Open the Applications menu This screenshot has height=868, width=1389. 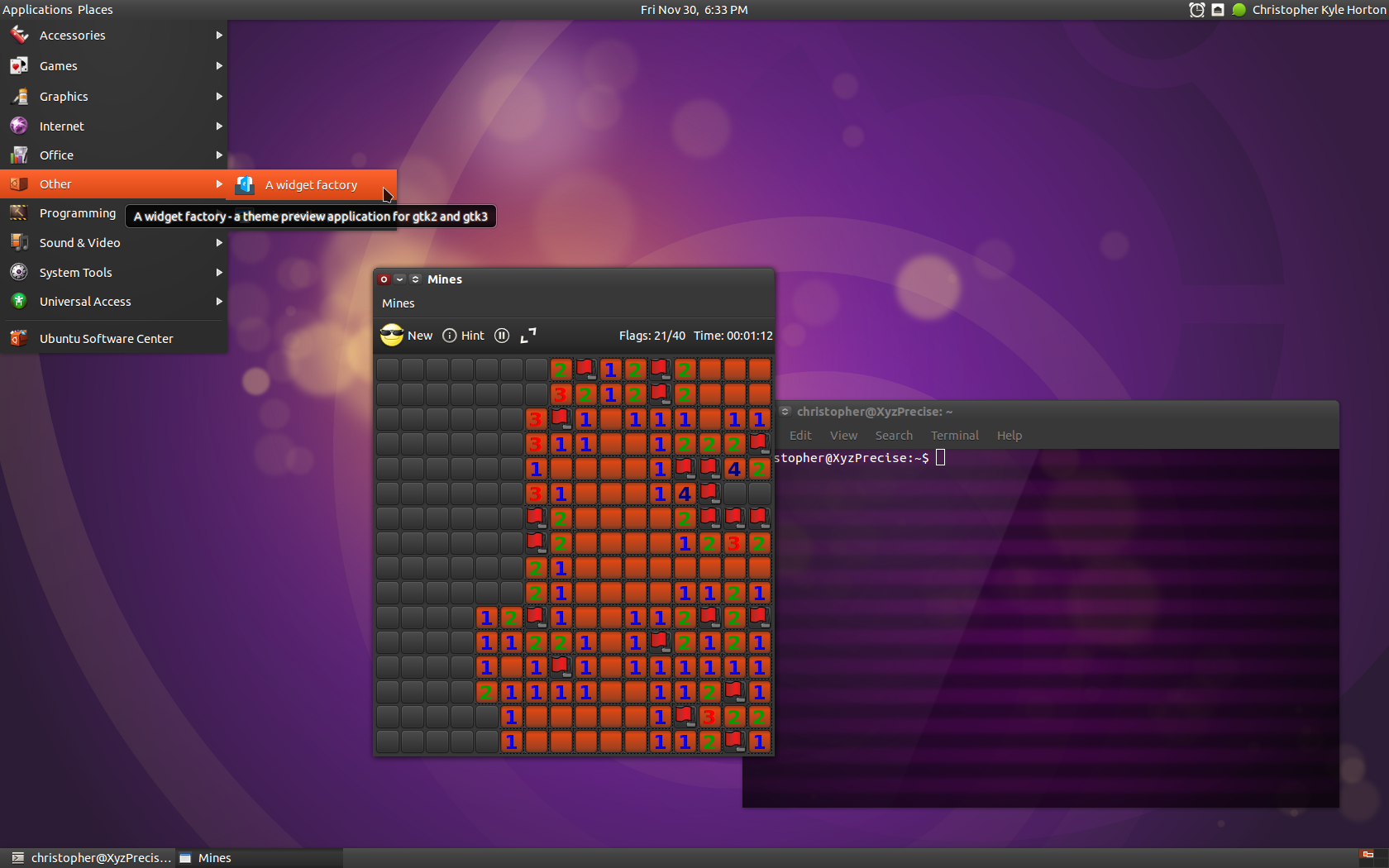click(x=37, y=10)
